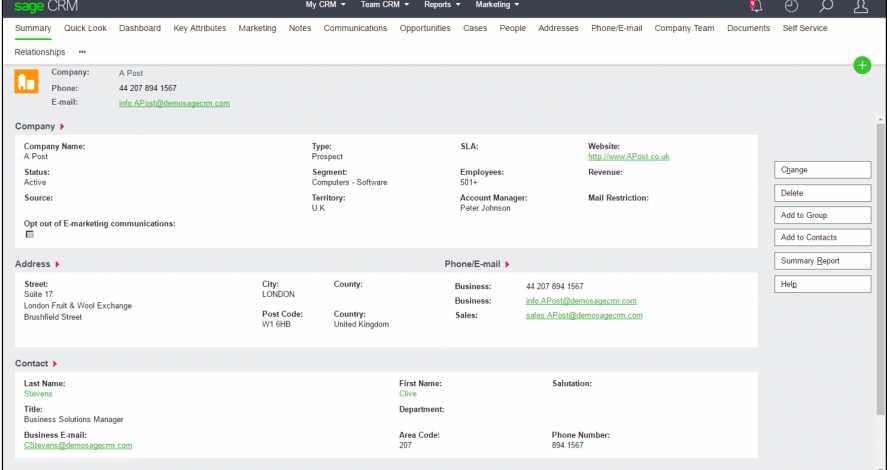
Task: Click the green plus New button
Action: tap(862, 65)
